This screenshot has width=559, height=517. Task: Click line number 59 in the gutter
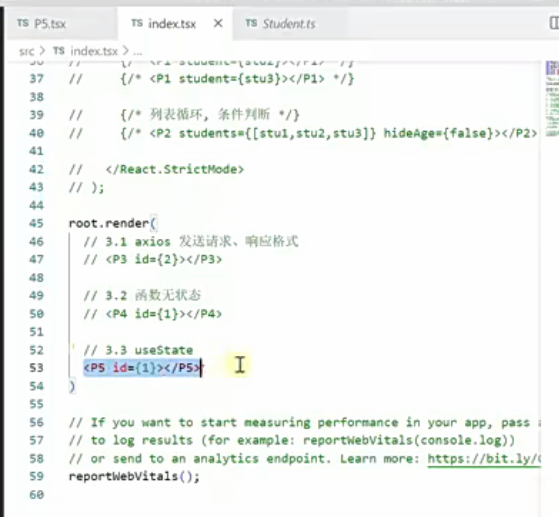pyautogui.click(x=36, y=476)
